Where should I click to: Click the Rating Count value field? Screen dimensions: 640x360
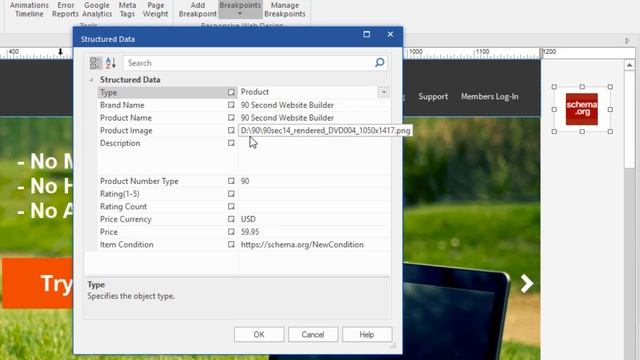[314, 206]
